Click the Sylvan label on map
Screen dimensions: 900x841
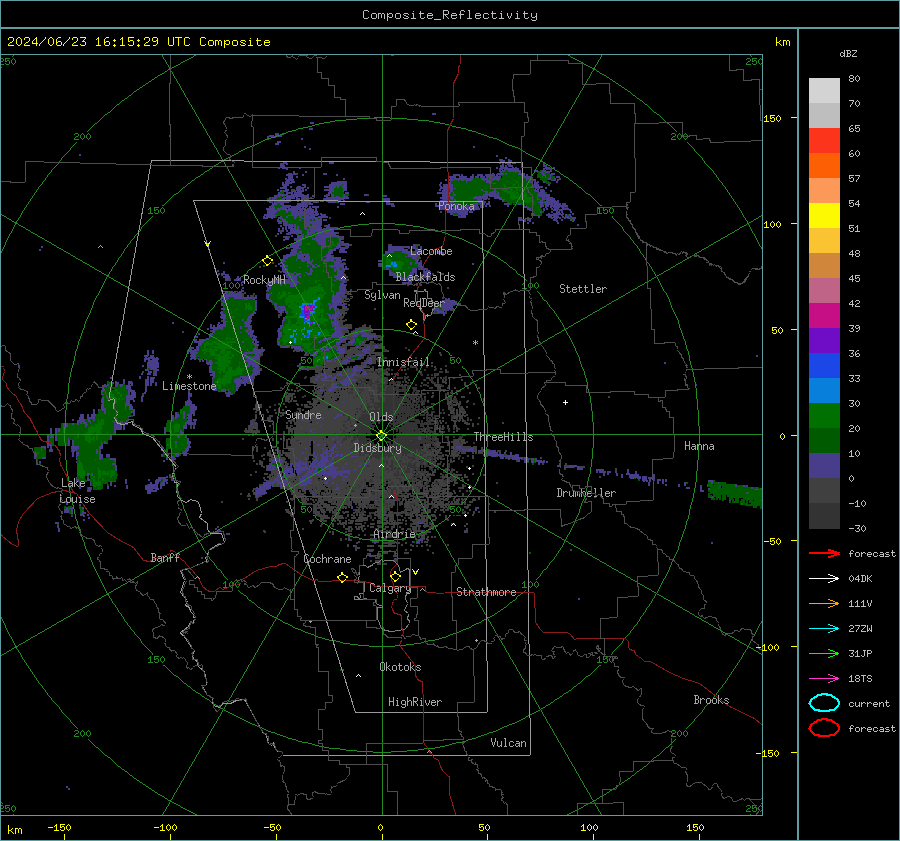pos(382,295)
